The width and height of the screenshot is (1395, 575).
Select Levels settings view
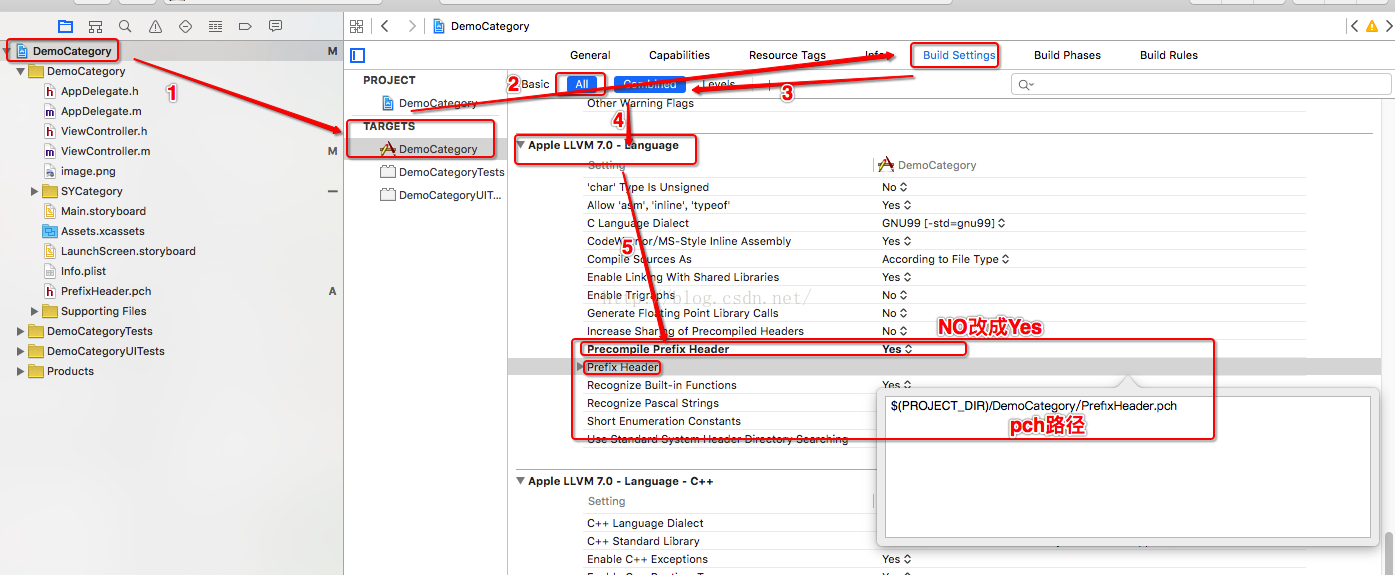718,84
